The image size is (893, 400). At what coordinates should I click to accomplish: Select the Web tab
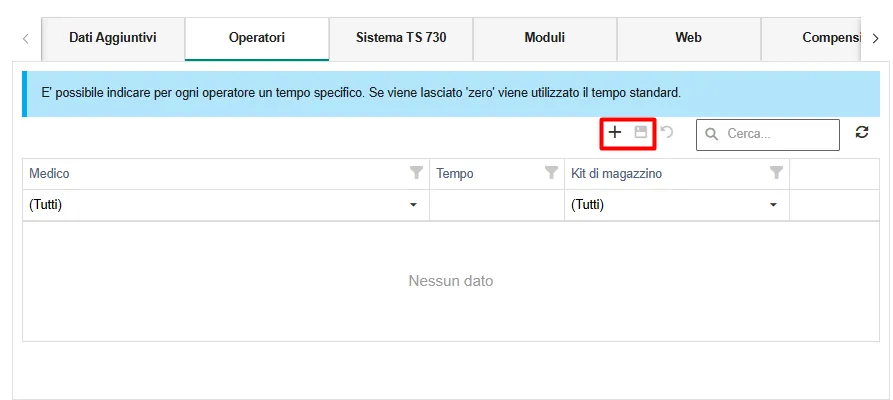click(688, 38)
